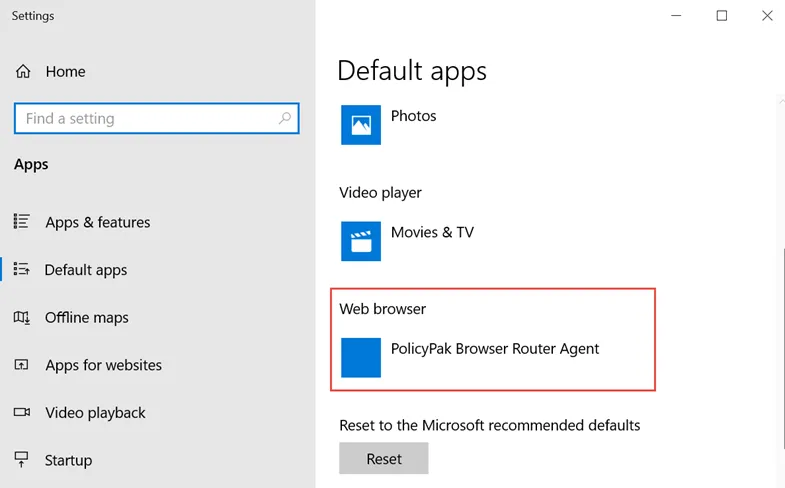Open Video playback via its camera icon
785x488 pixels.
[22, 413]
